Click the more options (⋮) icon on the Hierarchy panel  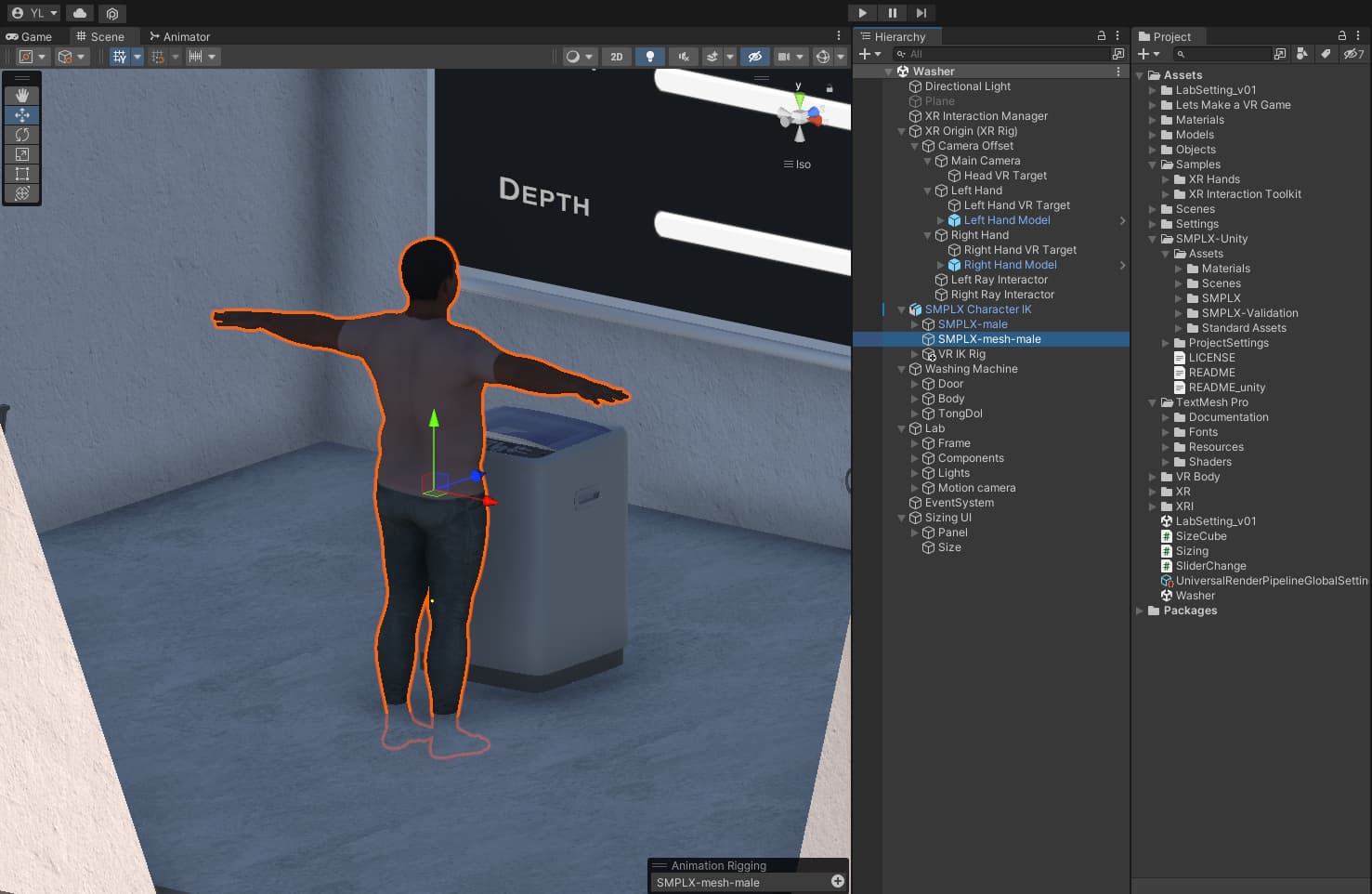click(x=1118, y=36)
